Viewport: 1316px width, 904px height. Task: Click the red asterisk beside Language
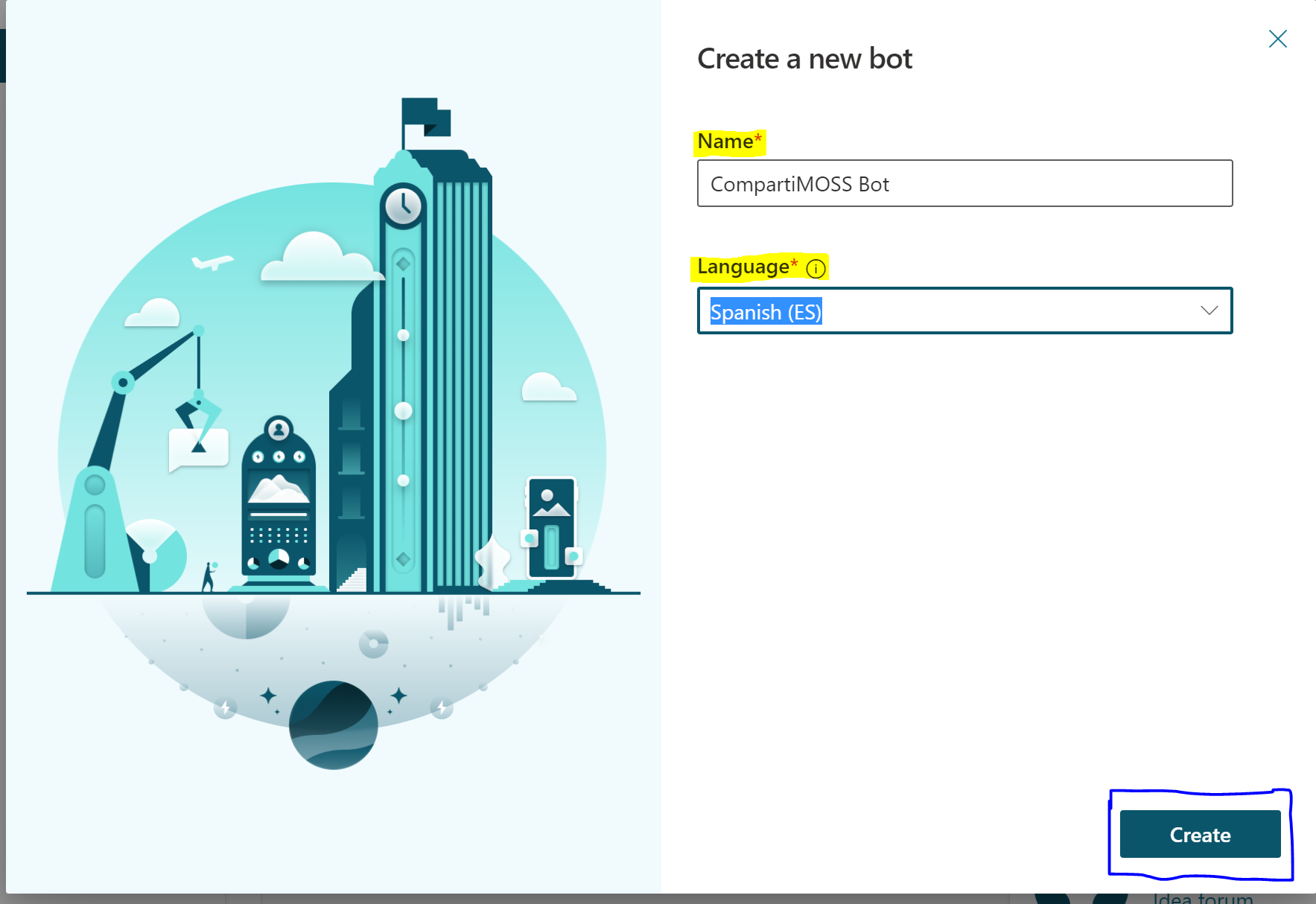coord(794,262)
